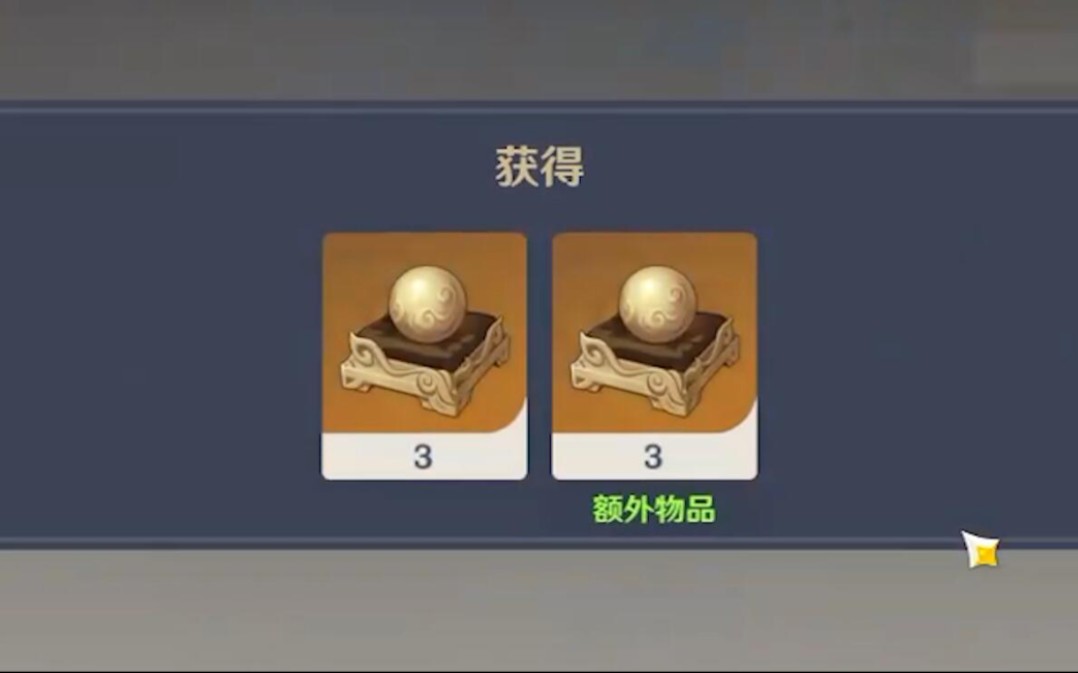Viewport: 1078px width, 673px height.
Task: Click the golden star-shaped cursor icon
Action: pyautogui.click(x=981, y=549)
